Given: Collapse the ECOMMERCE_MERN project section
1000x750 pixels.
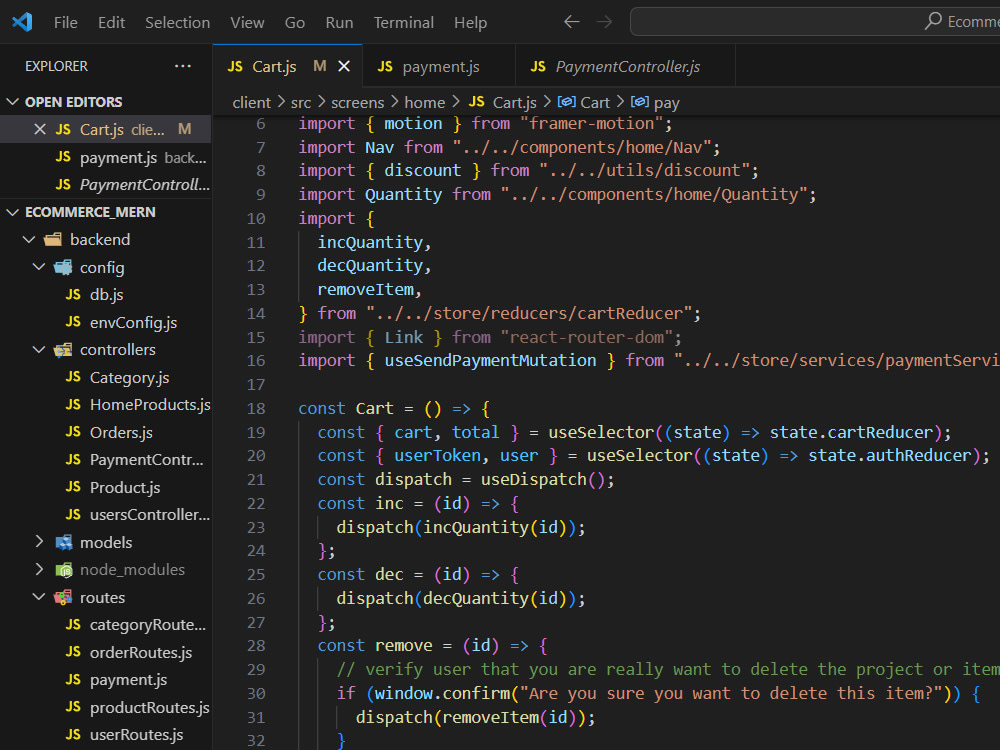Looking at the screenshot, I should (x=13, y=212).
